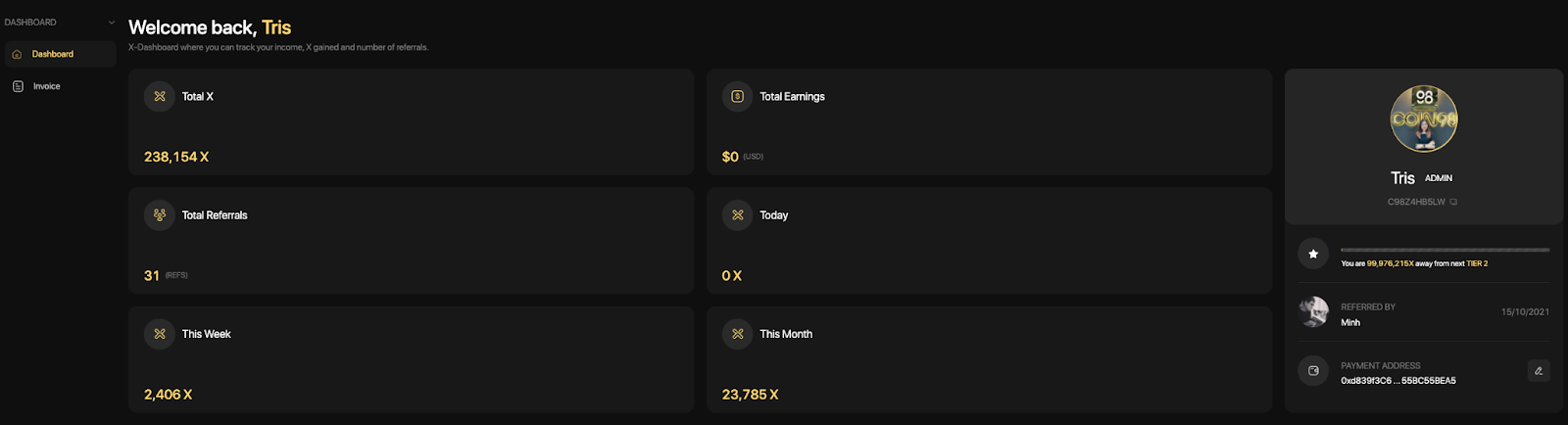Click the tier star icon
Screen dimensions: 1568x425
coord(1313,254)
